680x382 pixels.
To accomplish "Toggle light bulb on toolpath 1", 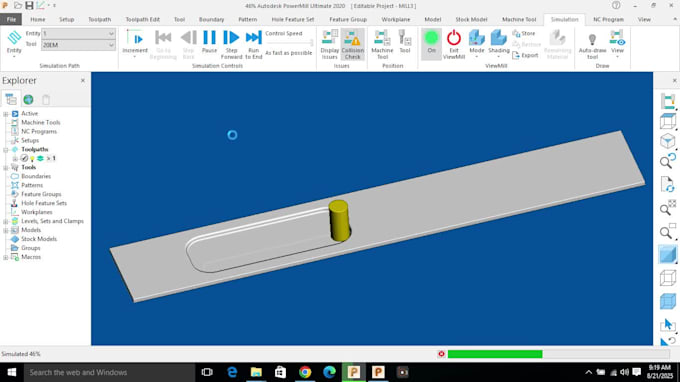I will click(x=32, y=159).
